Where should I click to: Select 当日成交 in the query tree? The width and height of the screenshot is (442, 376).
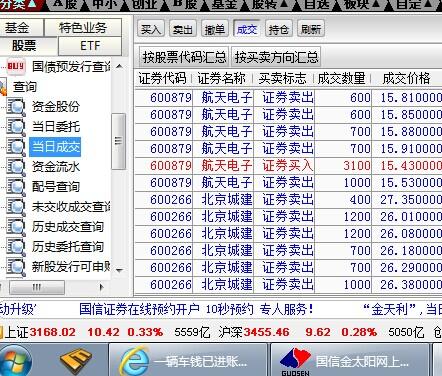pos(55,147)
